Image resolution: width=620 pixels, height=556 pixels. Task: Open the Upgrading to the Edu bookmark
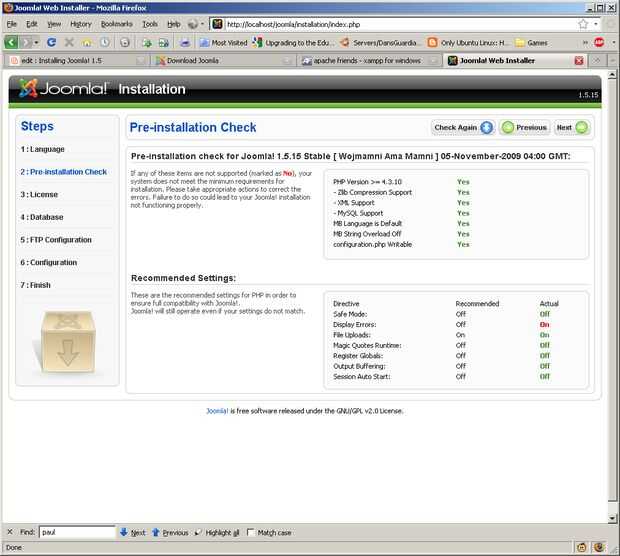point(293,42)
